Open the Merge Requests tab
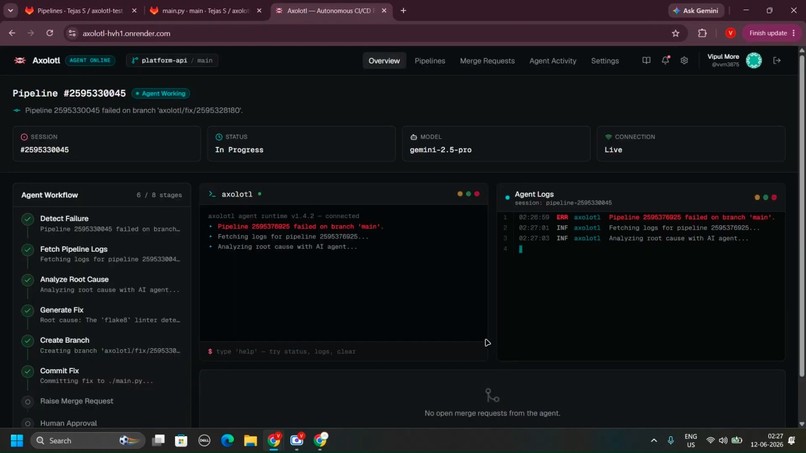 point(487,61)
